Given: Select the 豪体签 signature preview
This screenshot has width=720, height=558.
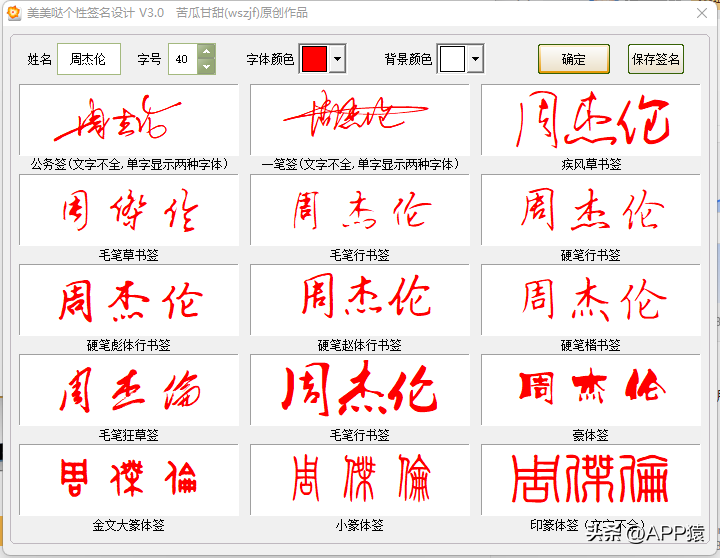Looking at the screenshot, I should (x=591, y=390).
